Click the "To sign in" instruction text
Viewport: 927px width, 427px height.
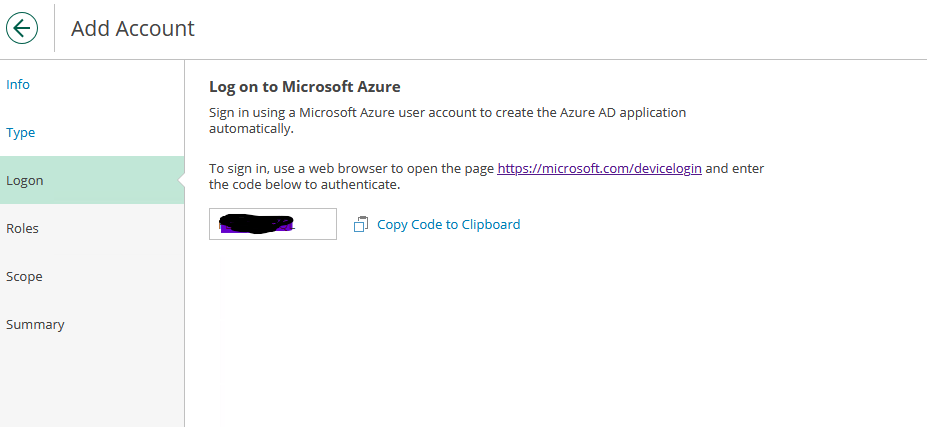(350, 169)
